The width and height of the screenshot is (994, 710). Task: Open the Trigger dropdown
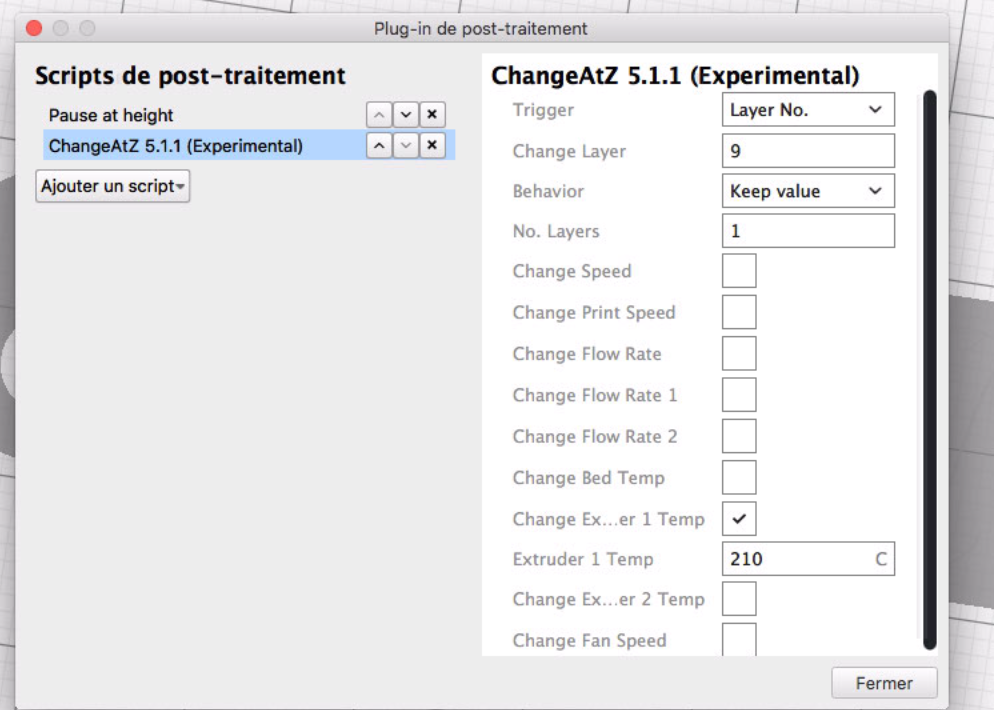(807, 110)
